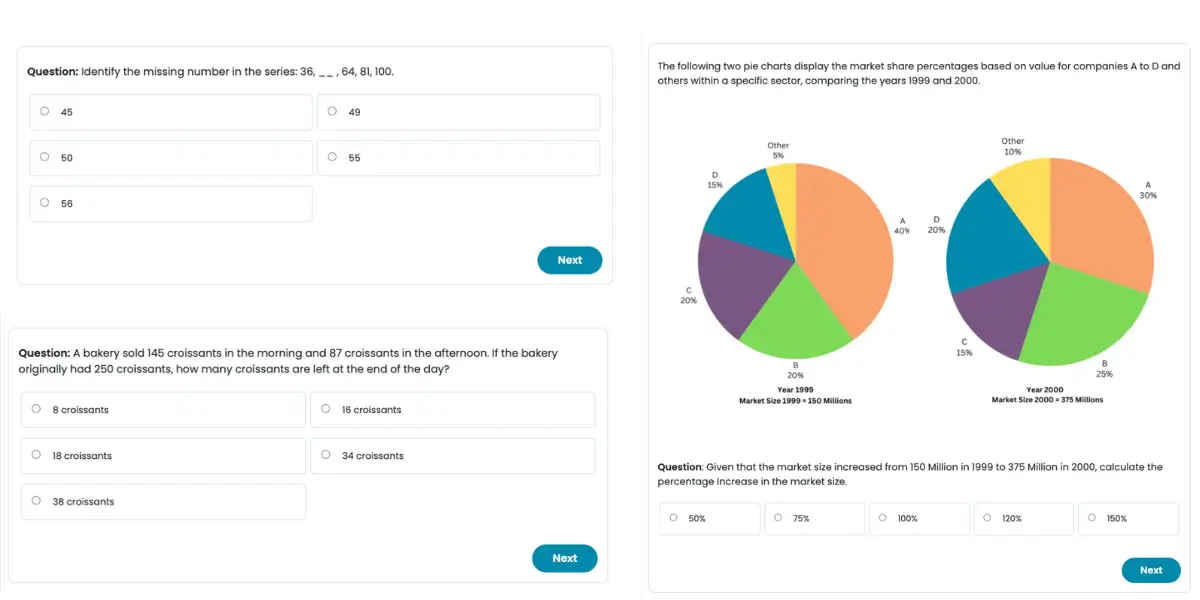Choose 49 as the missing number
Viewport: 1200px width, 600px height.
tap(332, 112)
